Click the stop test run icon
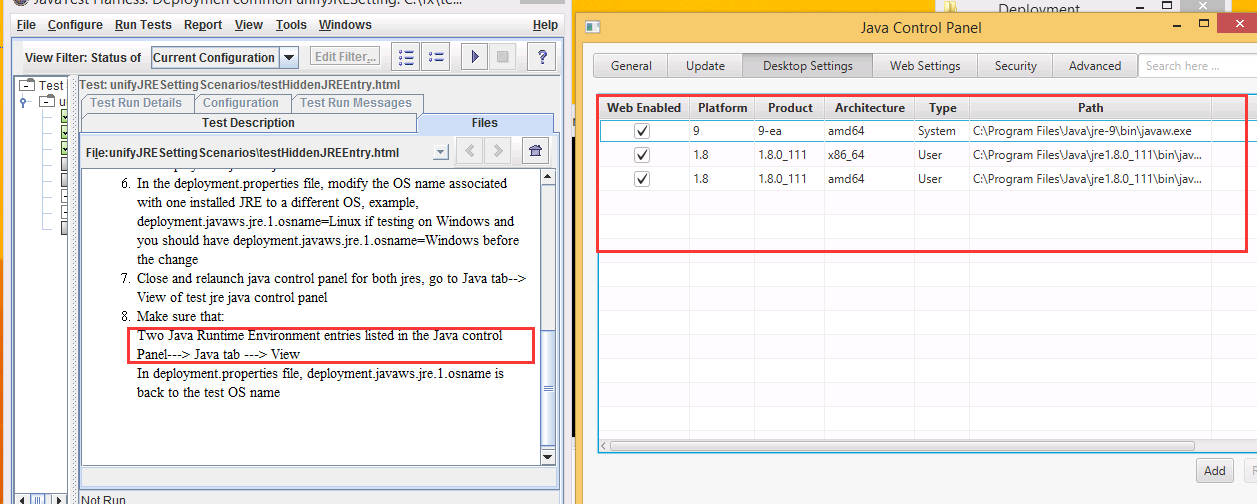Image resolution: width=1257 pixels, height=504 pixels. tap(502, 57)
